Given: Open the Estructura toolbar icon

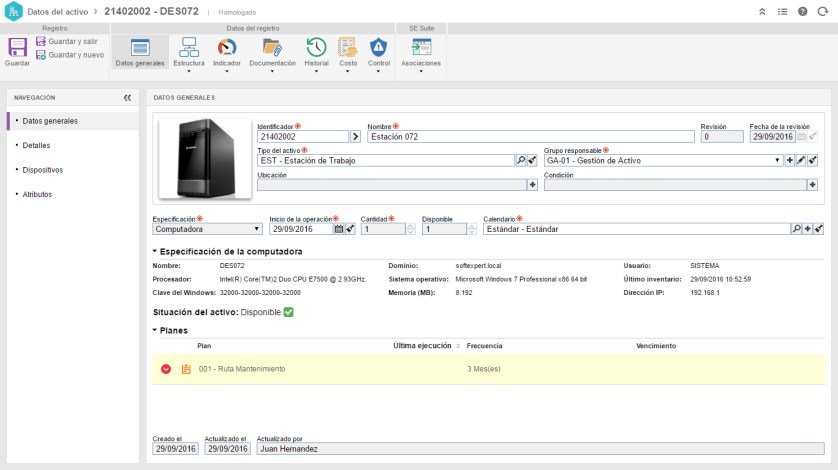Looking at the screenshot, I should [189, 48].
